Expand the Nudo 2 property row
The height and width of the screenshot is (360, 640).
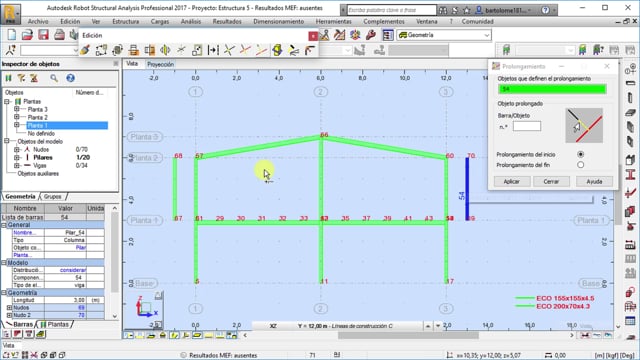(x=9, y=315)
